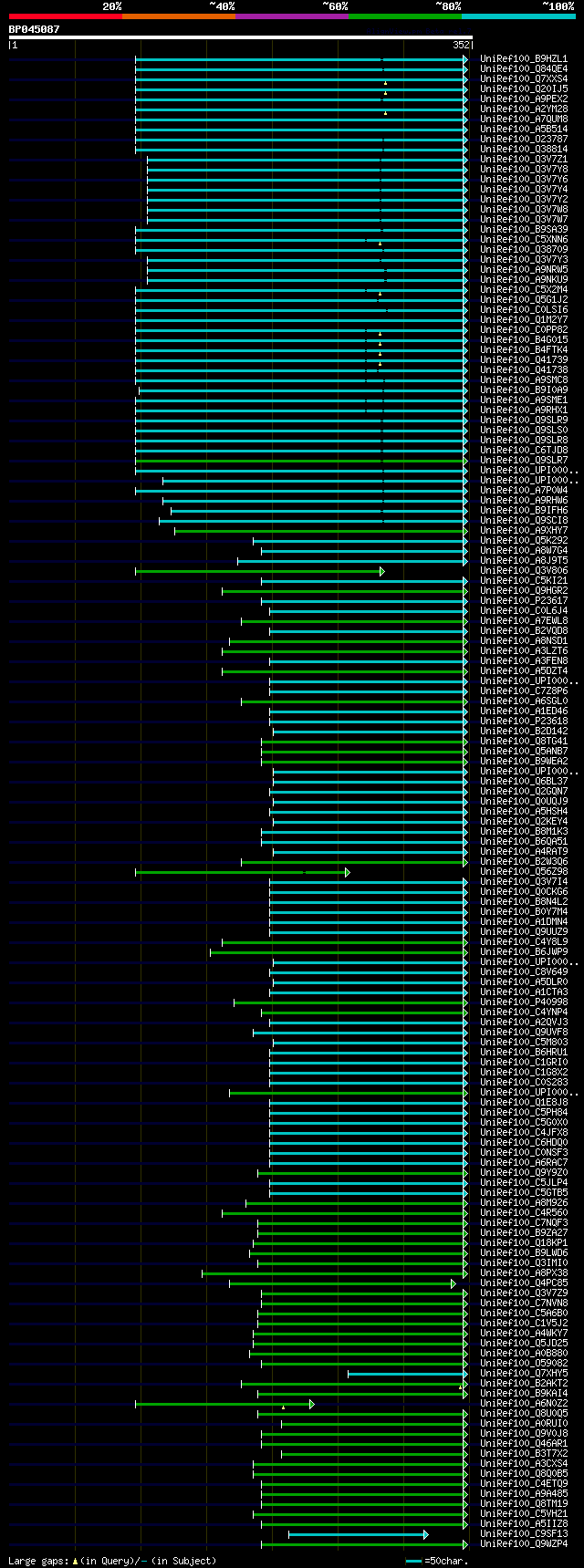Image resolution: width=584 pixels, height=1568 pixels.
Task: Open hit UniRef100_Q2KEY4
Action: (x=524, y=822)
